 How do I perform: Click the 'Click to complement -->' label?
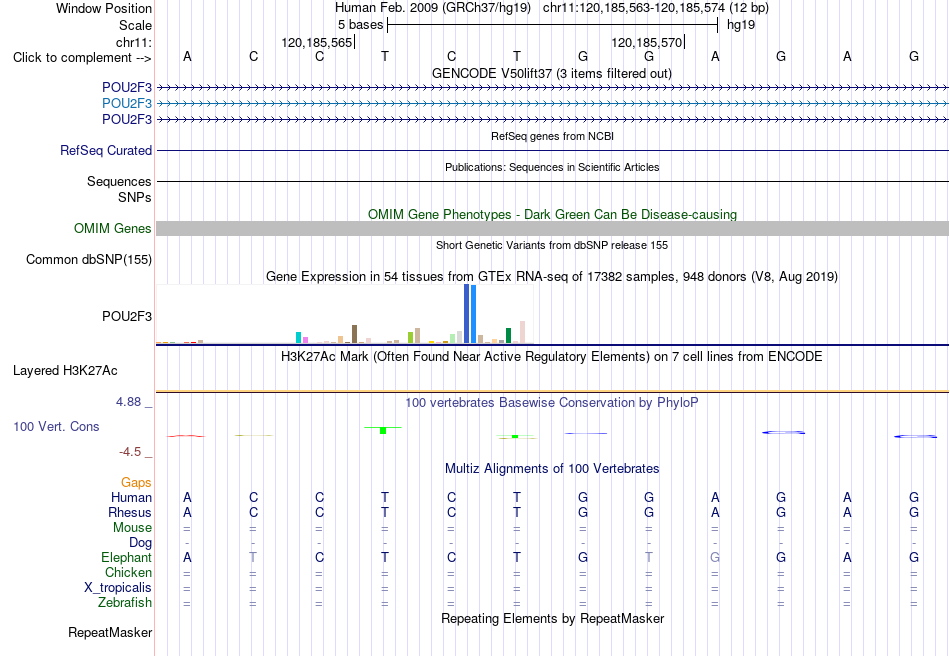[82, 58]
